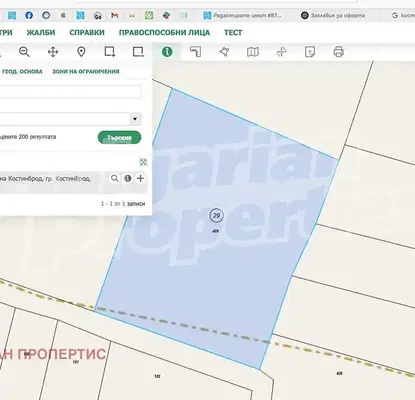
Task: Zoom to result using magnifier icon
Action: [x=114, y=178]
